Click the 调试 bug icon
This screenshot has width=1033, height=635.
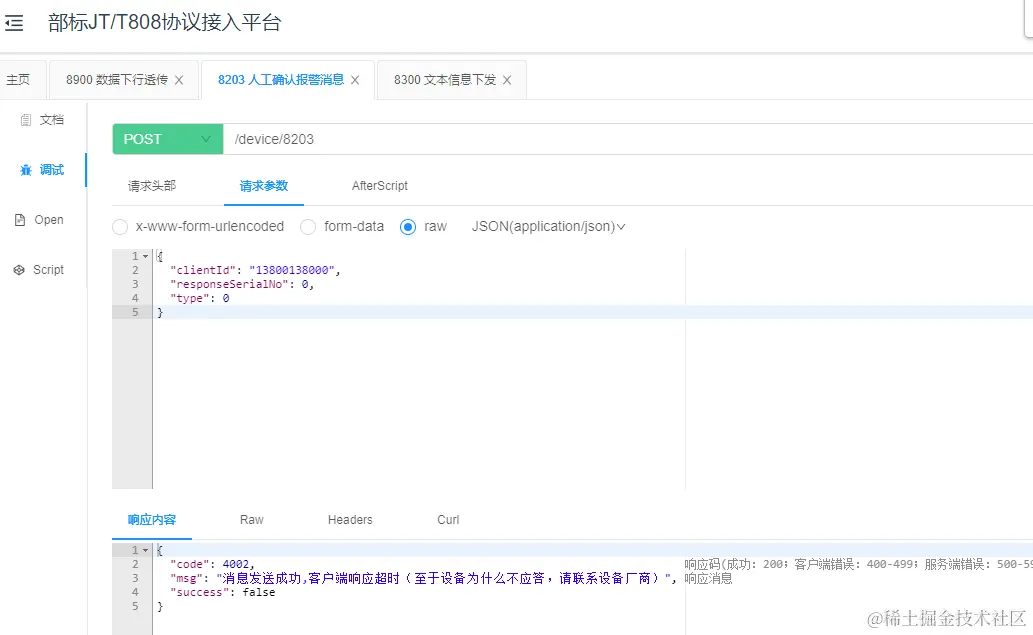coord(26,170)
